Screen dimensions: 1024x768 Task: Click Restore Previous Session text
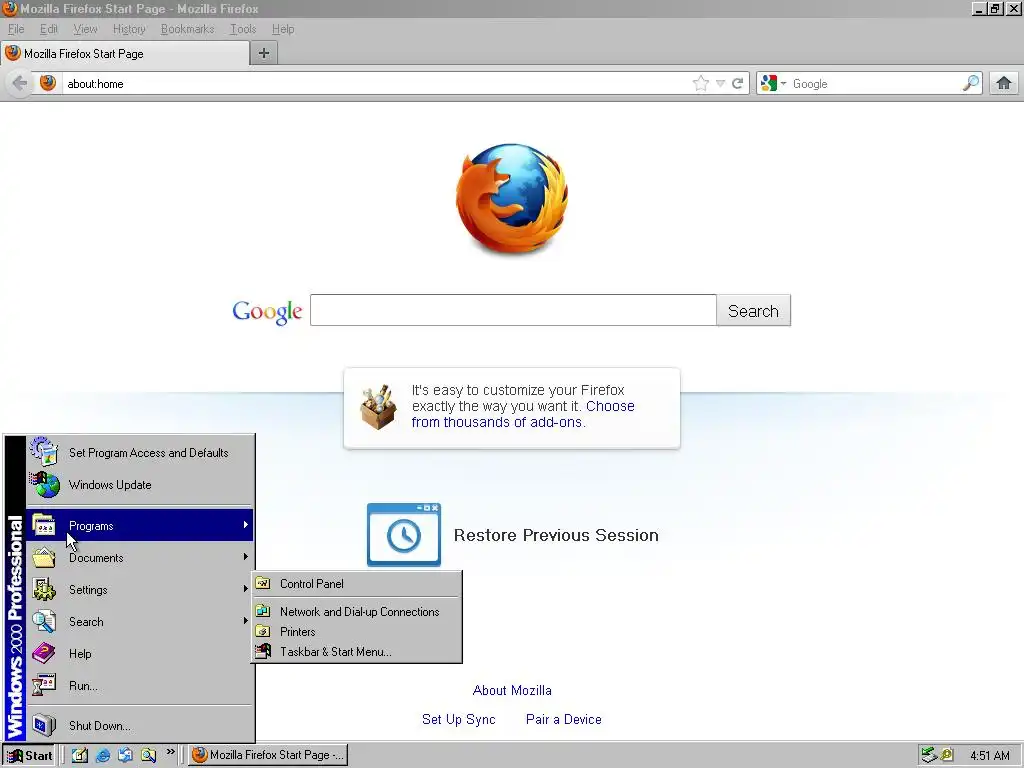click(x=556, y=536)
